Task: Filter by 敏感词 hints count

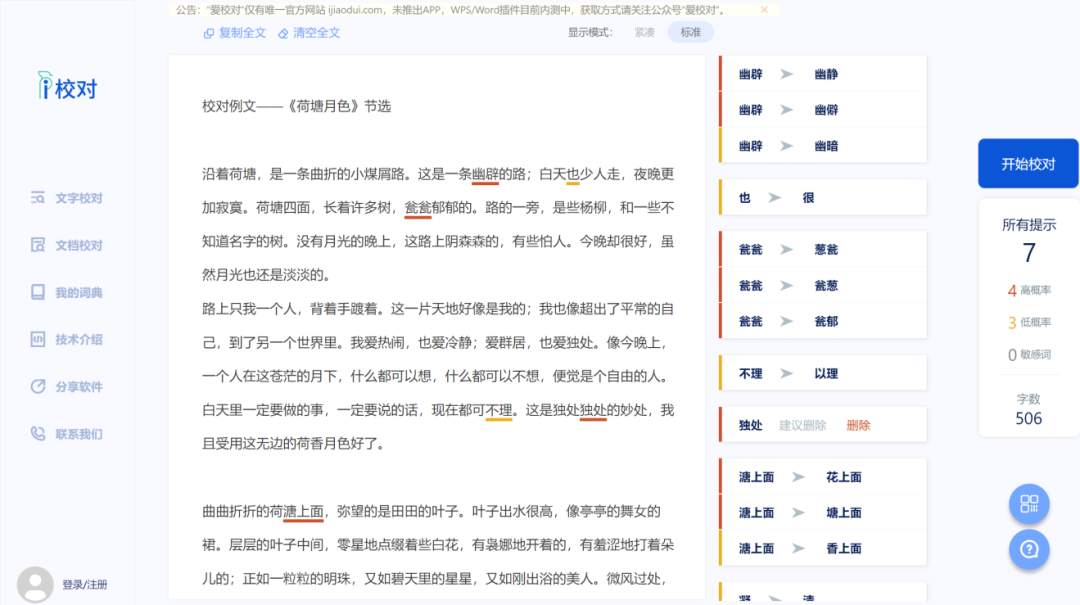Action: click(1029, 354)
